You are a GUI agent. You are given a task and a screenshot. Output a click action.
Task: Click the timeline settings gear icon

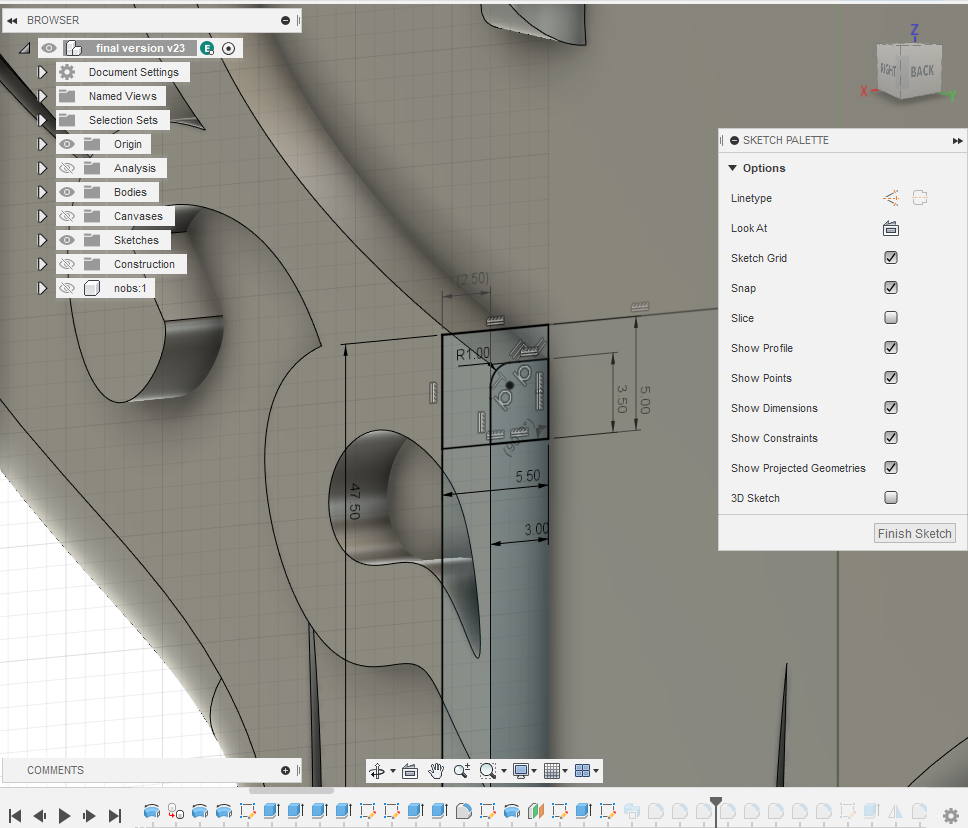pos(951,815)
